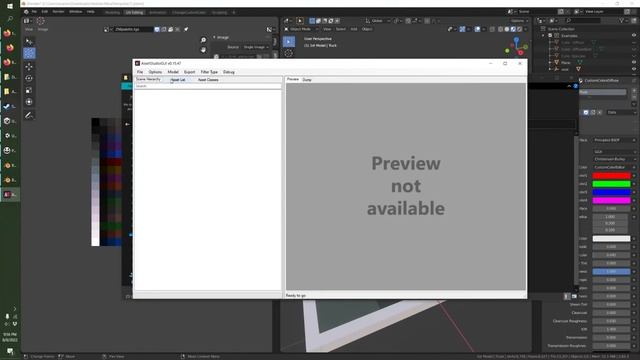Select the Move tool in UV editor toolbar
This screenshot has height=360, width=640.
tap(29, 66)
